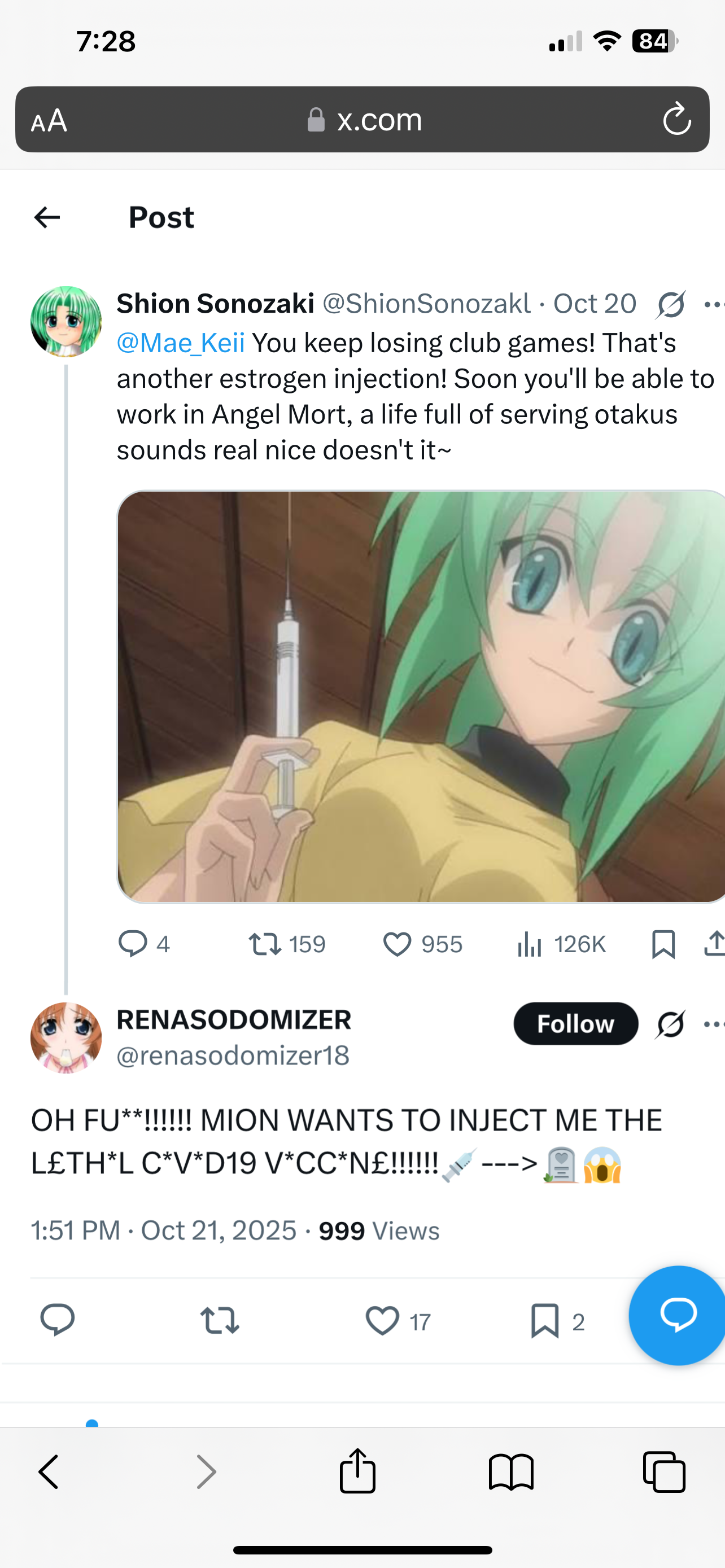Tap the blue floating chat button

click(x=678, y=1315)
